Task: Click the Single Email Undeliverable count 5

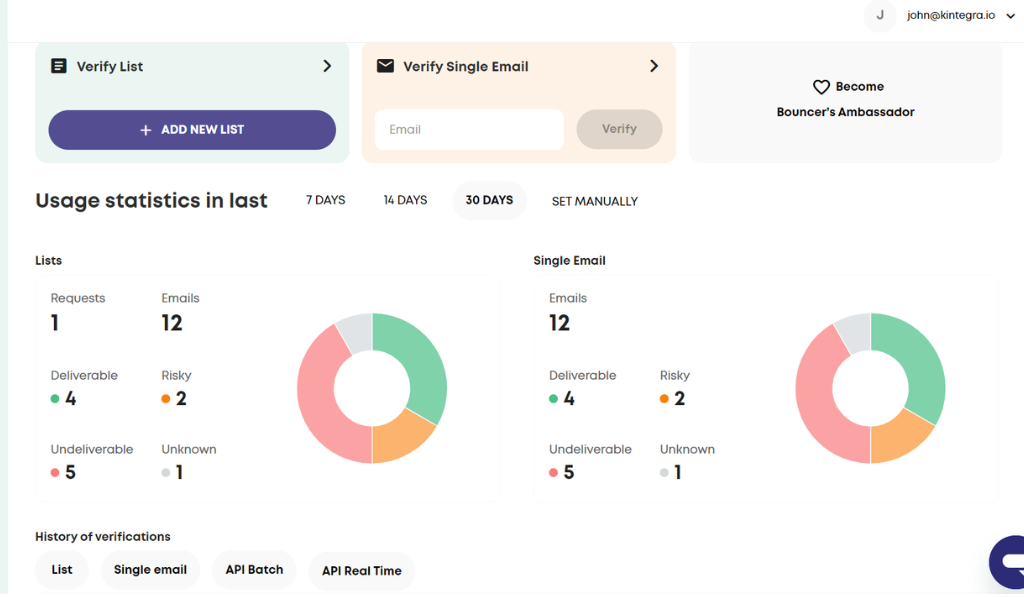Action: point(569,472)
